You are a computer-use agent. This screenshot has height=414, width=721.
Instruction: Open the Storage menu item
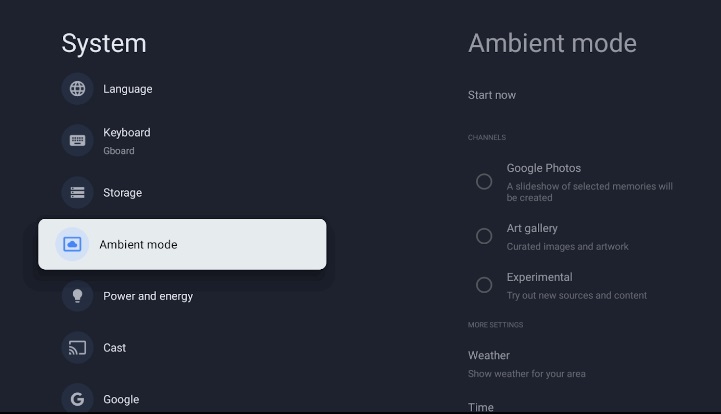click(123, 193)
